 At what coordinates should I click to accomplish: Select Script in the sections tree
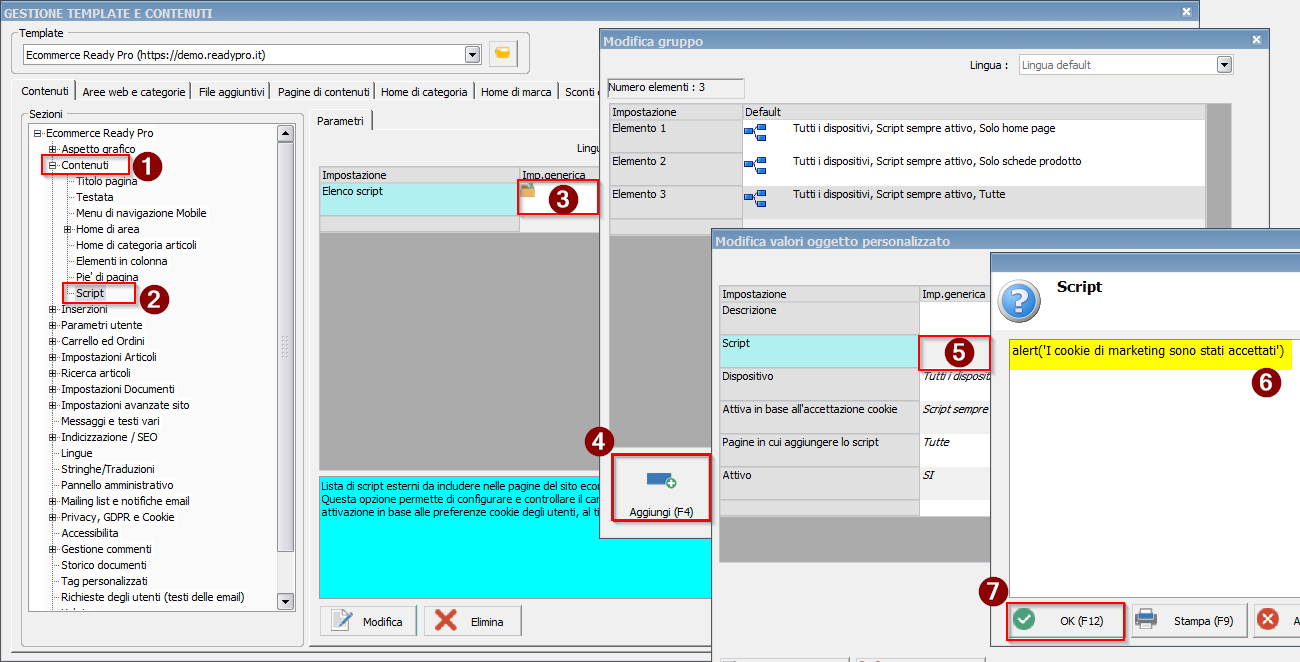pos(90,293)
